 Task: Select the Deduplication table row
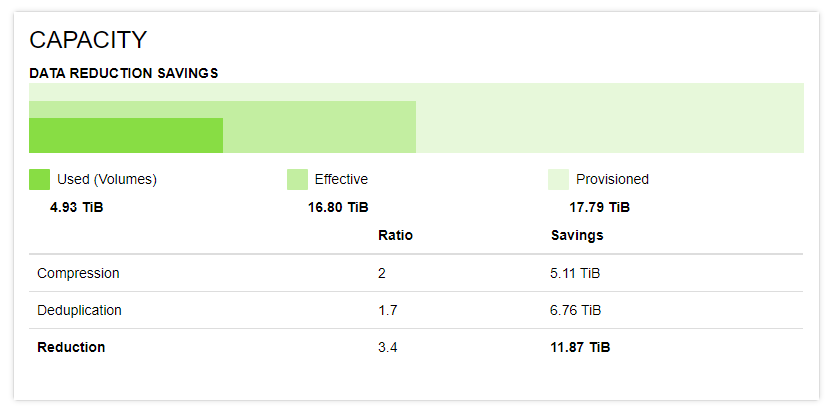coord(416,310)
